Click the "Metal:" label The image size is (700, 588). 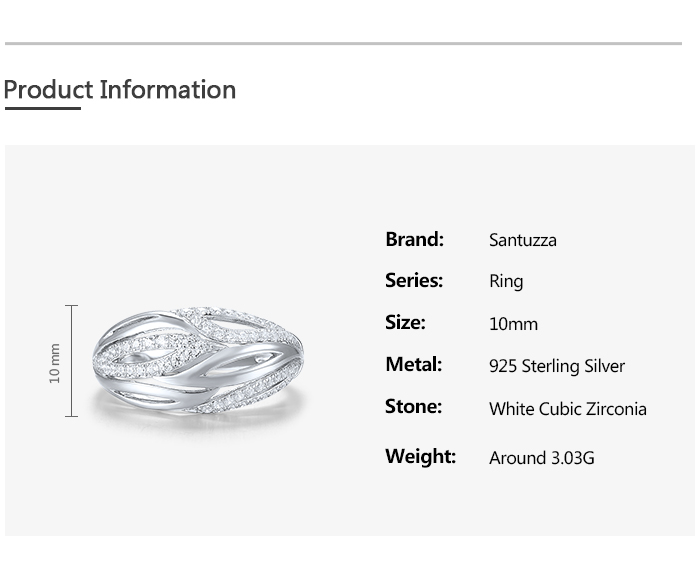(x=413, y=365)
